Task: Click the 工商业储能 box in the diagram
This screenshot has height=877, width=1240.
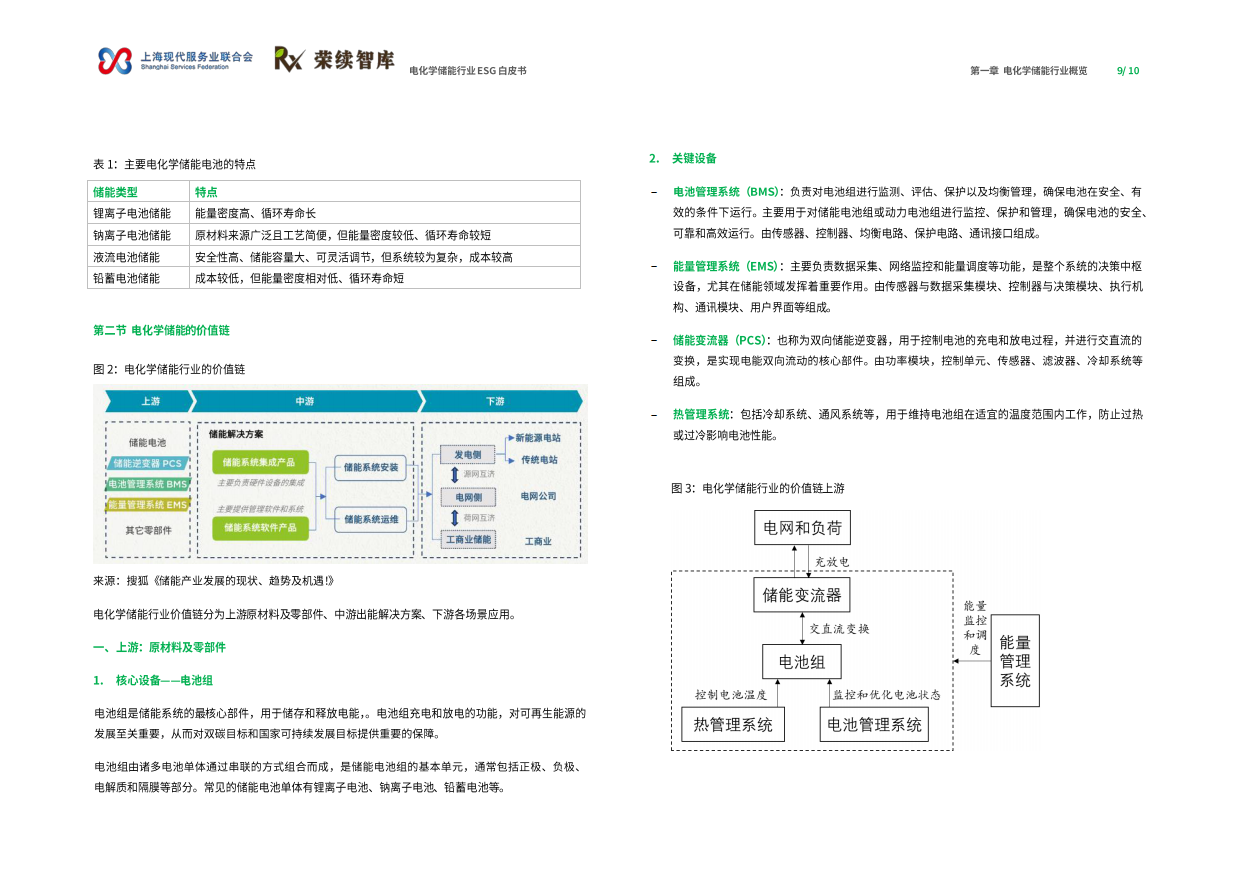Action: (x=468, y=540)
